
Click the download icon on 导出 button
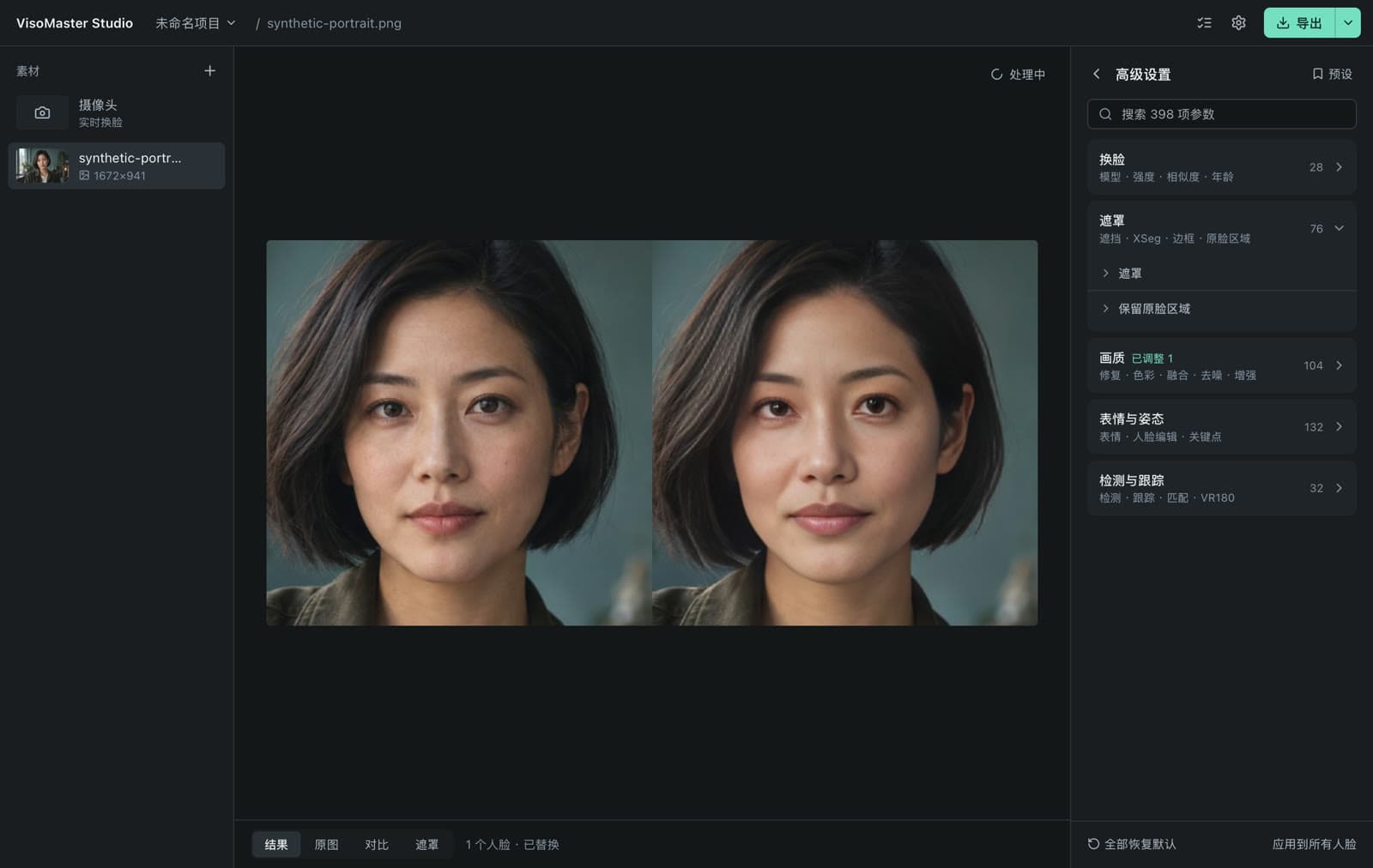click(1283, 23)
